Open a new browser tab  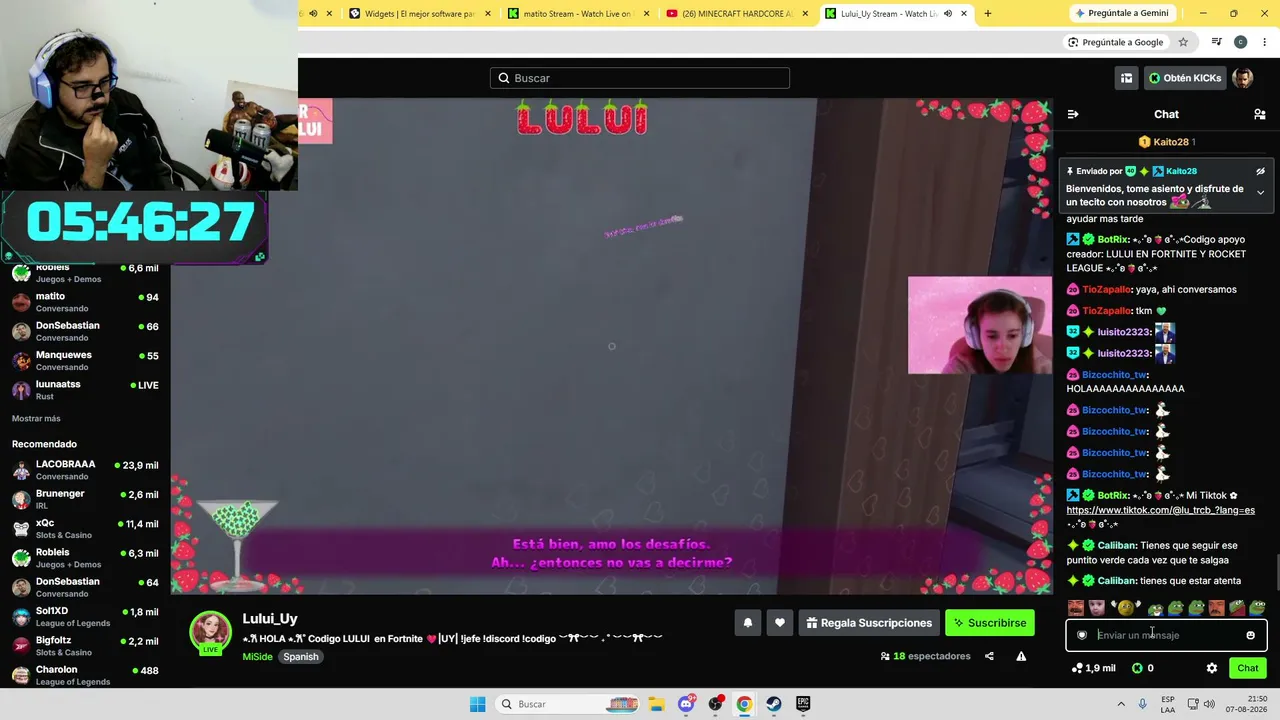click(988, 14)
